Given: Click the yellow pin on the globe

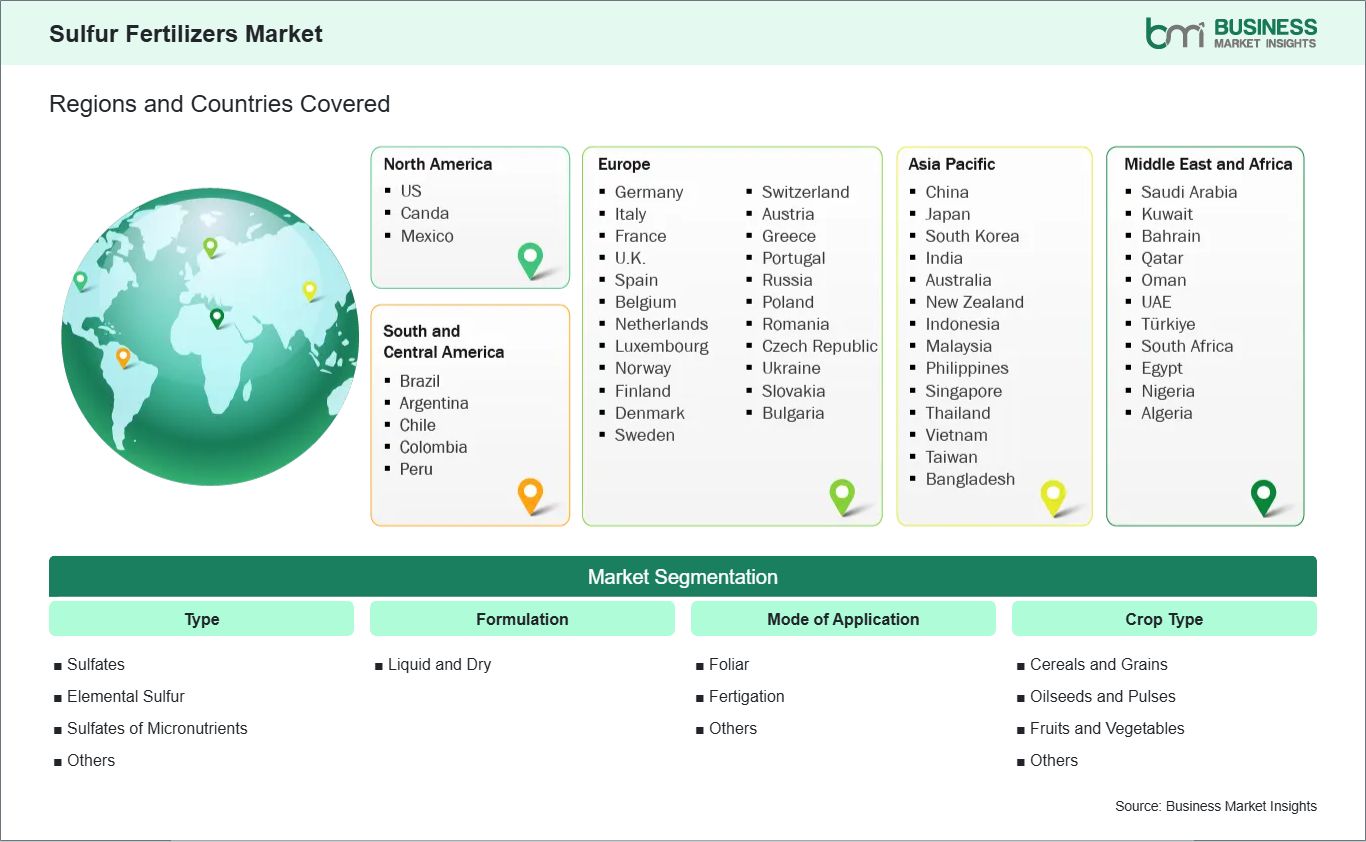Looking at the screenshot, I should click(x=309, y=290).
